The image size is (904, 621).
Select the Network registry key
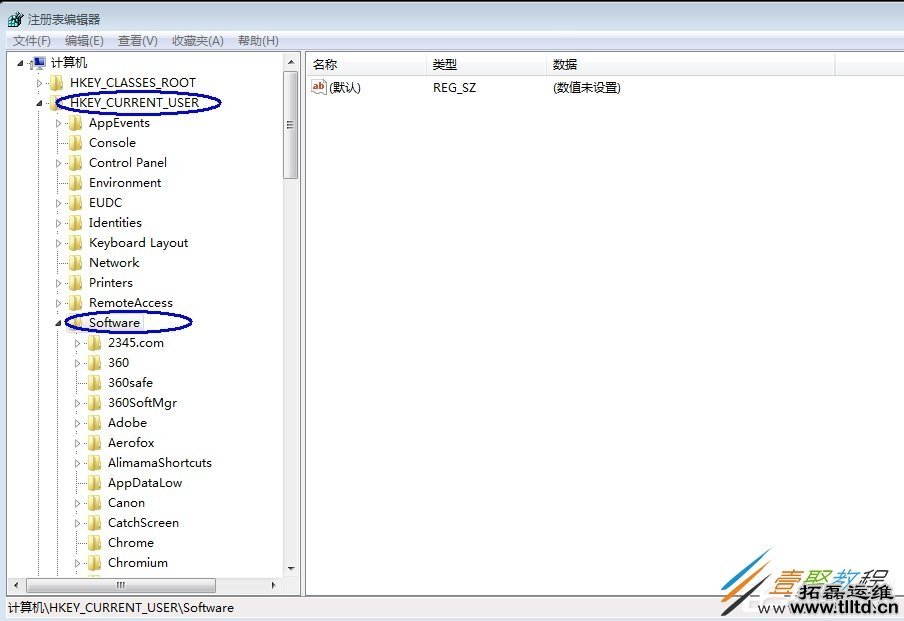coord(116,262)
